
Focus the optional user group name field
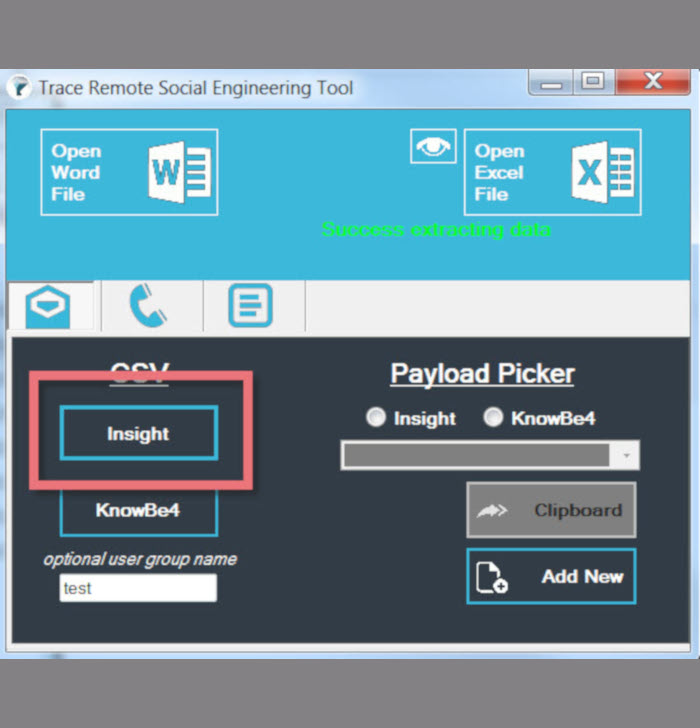click(138, 588)
